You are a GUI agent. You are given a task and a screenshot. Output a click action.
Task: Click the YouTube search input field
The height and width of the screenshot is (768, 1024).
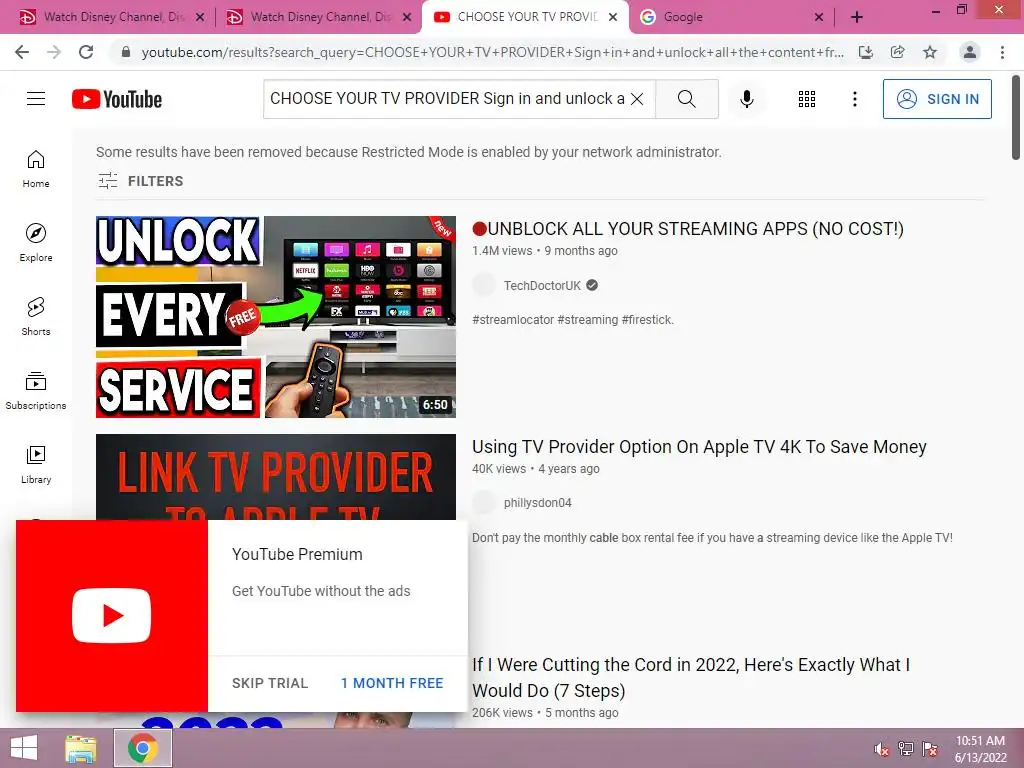[447, 99]
